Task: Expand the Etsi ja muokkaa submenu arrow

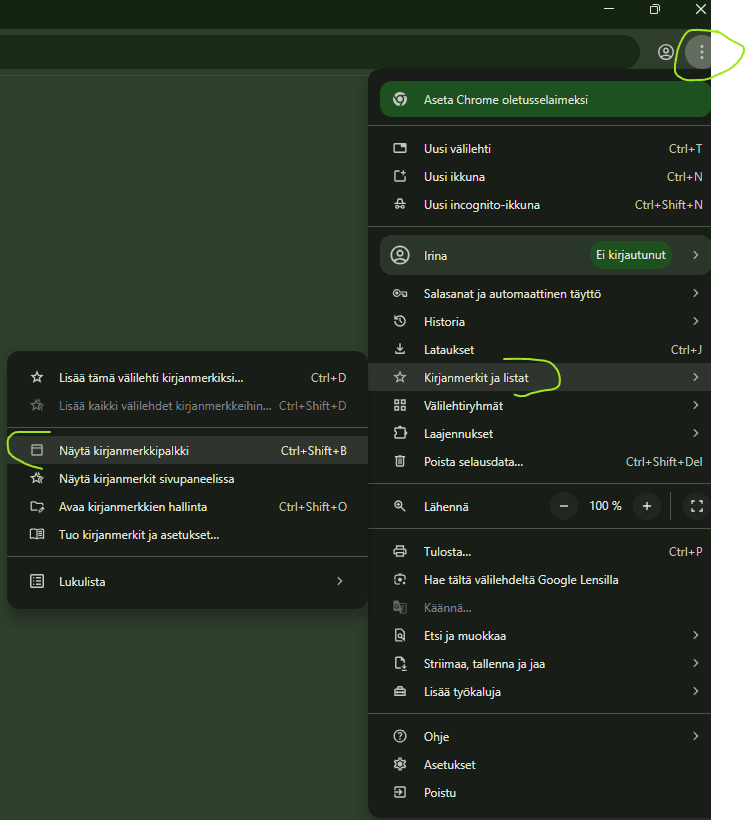Action: pyautogui.click(x=695, y=635)
